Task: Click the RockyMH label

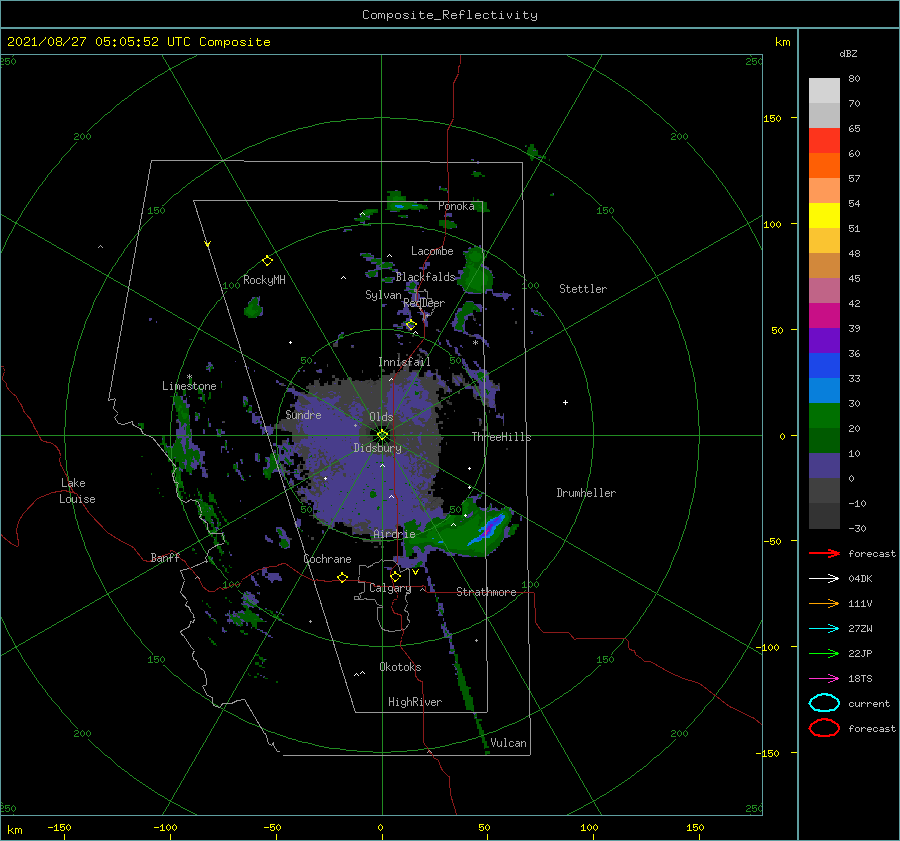Action: tap(264, 280)
